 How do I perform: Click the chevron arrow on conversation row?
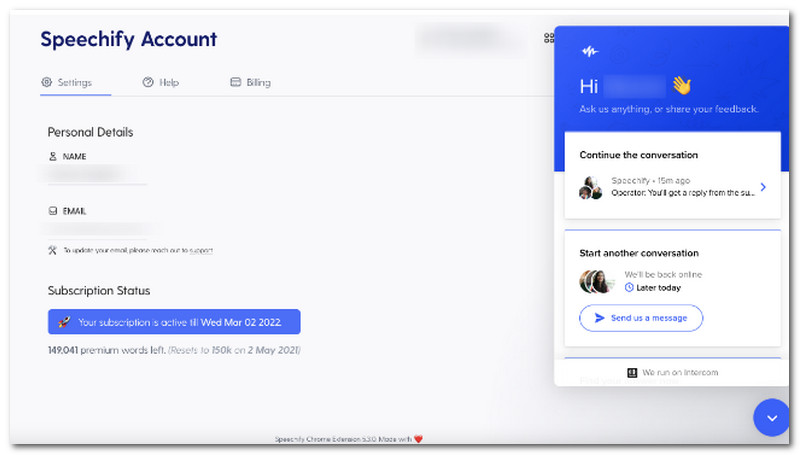pyautogui.click(x=763, y=187)
